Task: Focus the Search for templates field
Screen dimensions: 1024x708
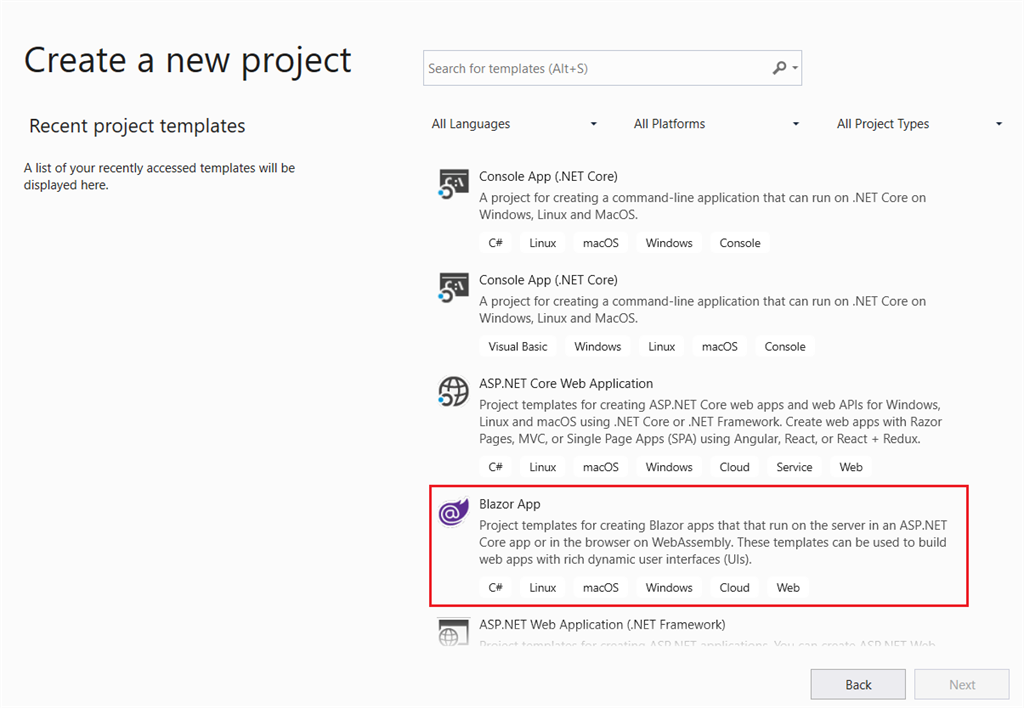Action: pyautogui.click(x=595, y=68)
